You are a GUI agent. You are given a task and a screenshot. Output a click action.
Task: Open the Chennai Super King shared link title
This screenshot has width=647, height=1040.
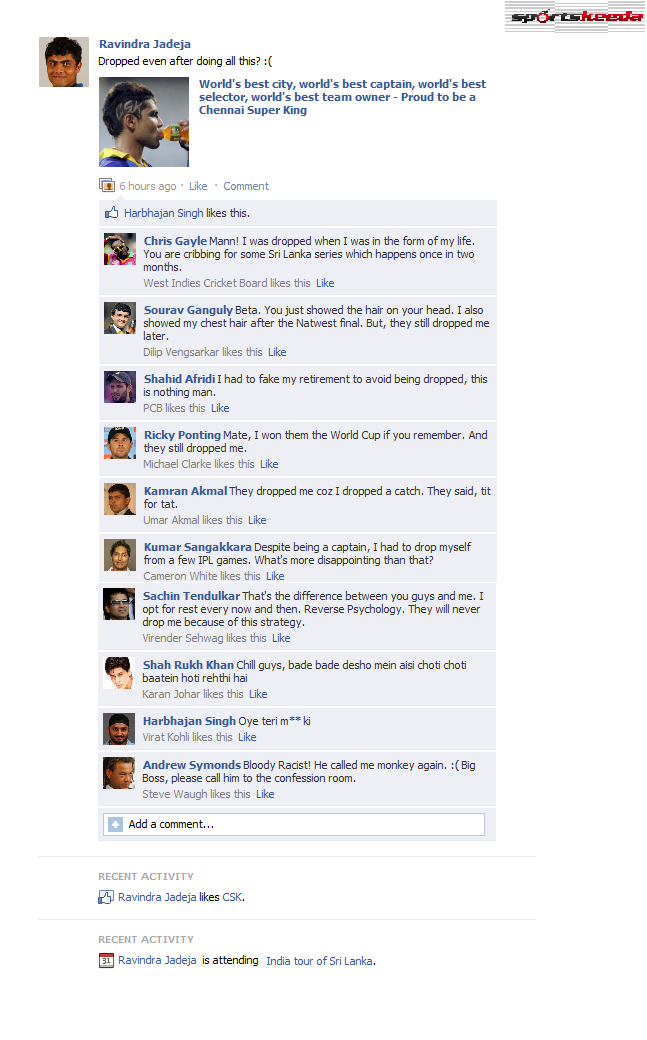tap(342, 97)
